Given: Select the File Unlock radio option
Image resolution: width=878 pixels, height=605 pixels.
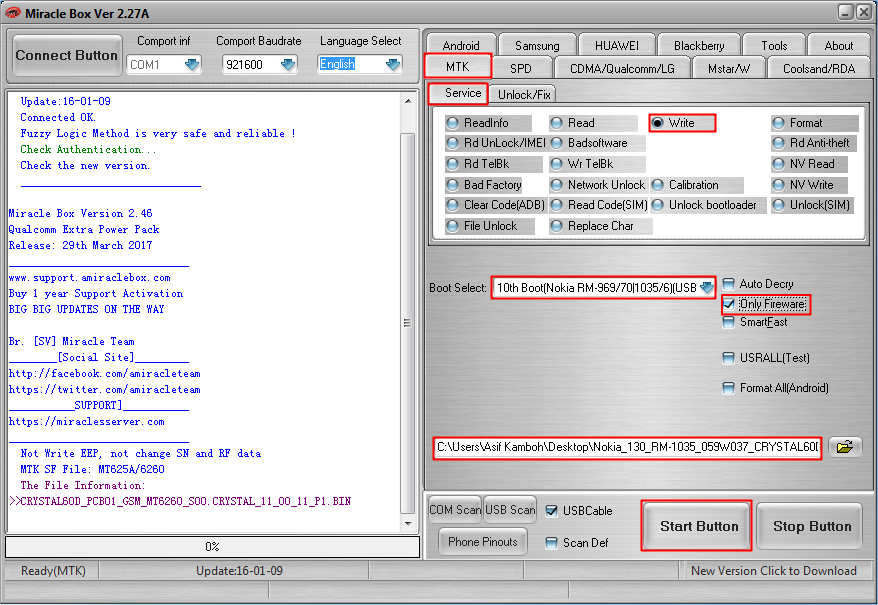Looking at the screenshot, I should pos(489,226).
